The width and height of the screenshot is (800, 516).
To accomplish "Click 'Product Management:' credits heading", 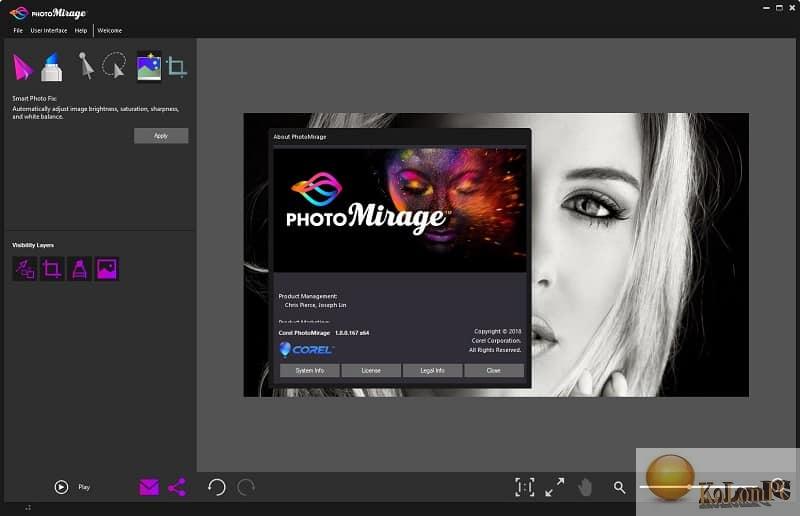I will pyautogui.click(x=308, y=296).
